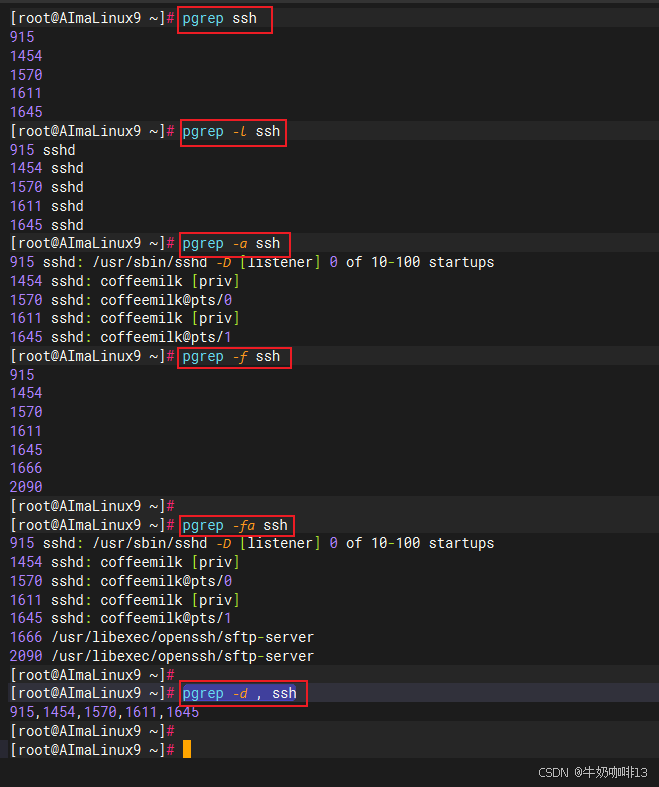Select PID 1454 in the plain pgrep ssh output
The height and width of the screenshot is (787, 659).
(x=26, y=56)
